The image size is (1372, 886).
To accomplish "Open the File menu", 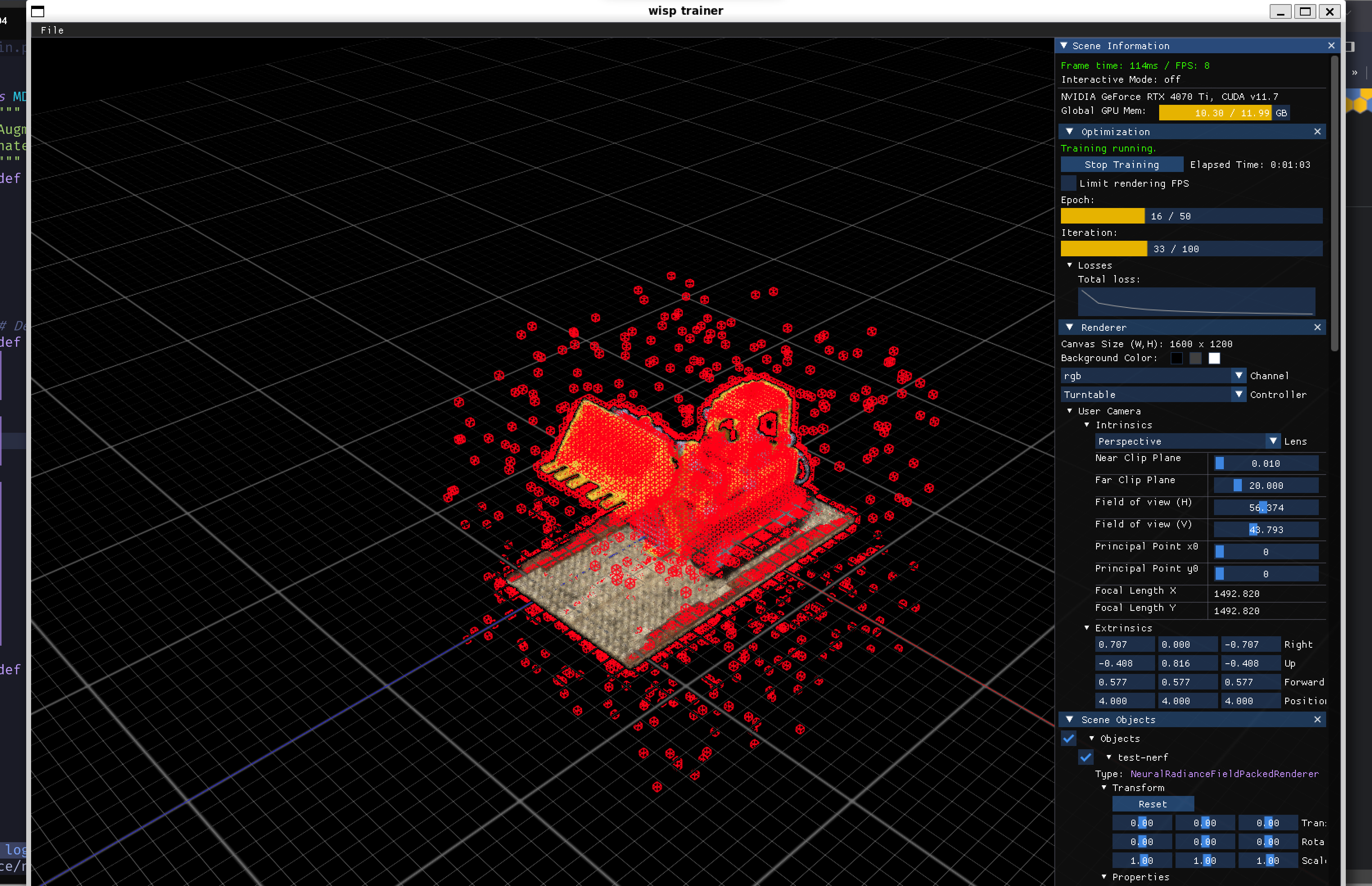I will point(52,30).
